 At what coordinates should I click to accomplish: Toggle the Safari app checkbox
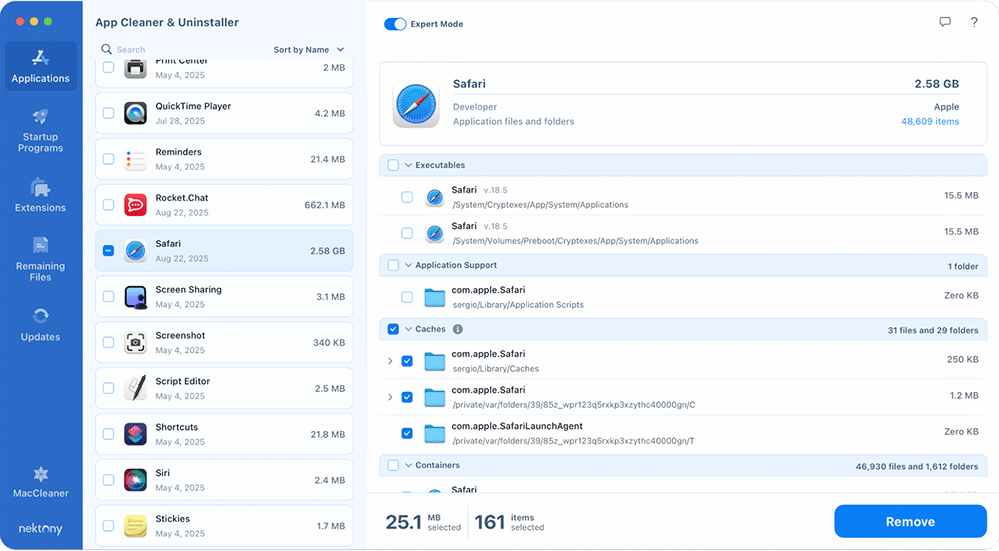pyautogui.click(x=108, y=250)
